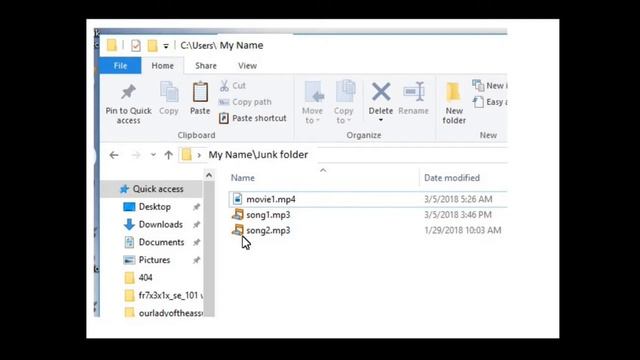This screenshot has width=640, height=360.
Task: Open the 404 folder in sidebar
Action: [x=145, y=278]
